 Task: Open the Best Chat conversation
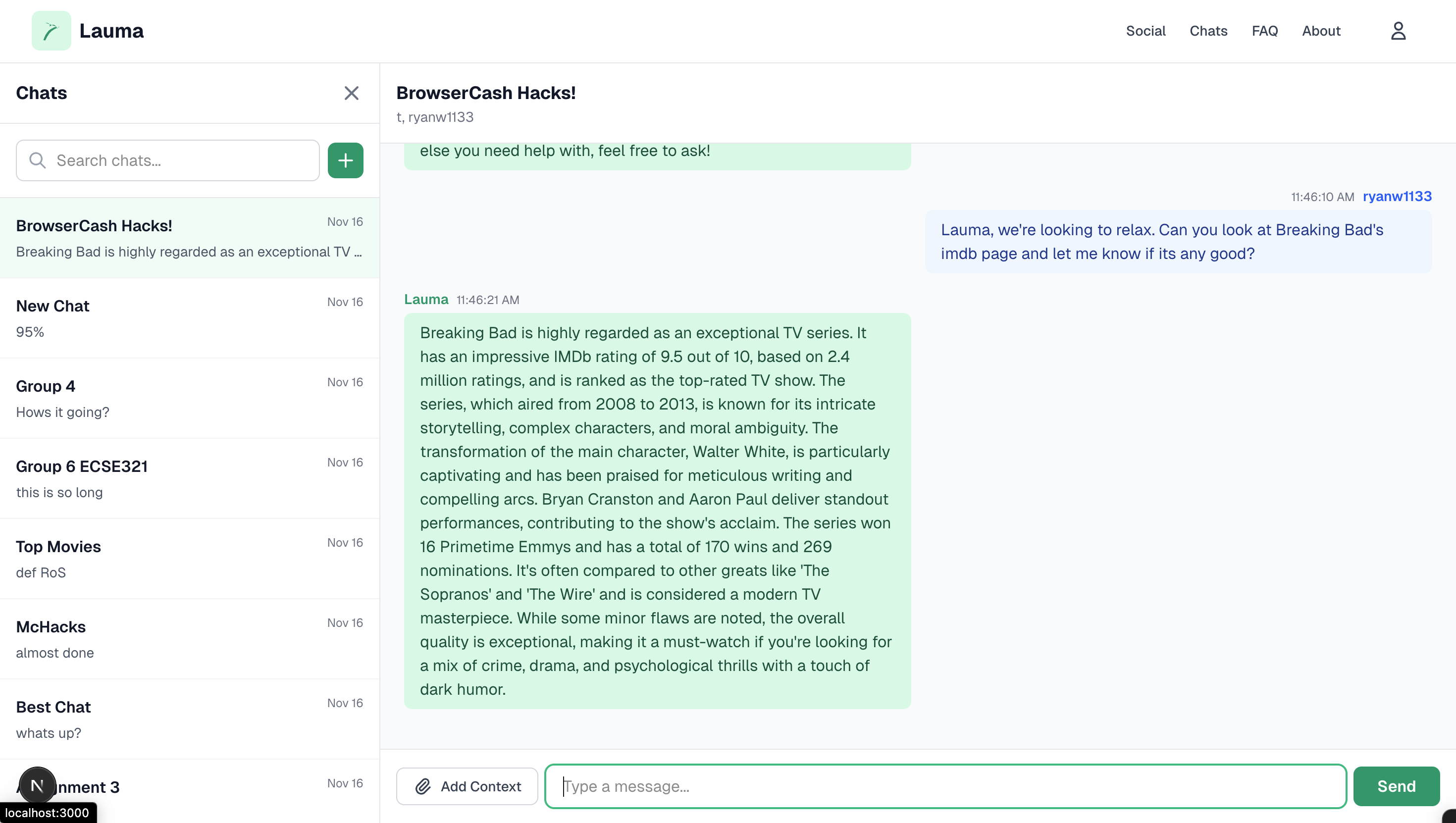click(189, 719)
